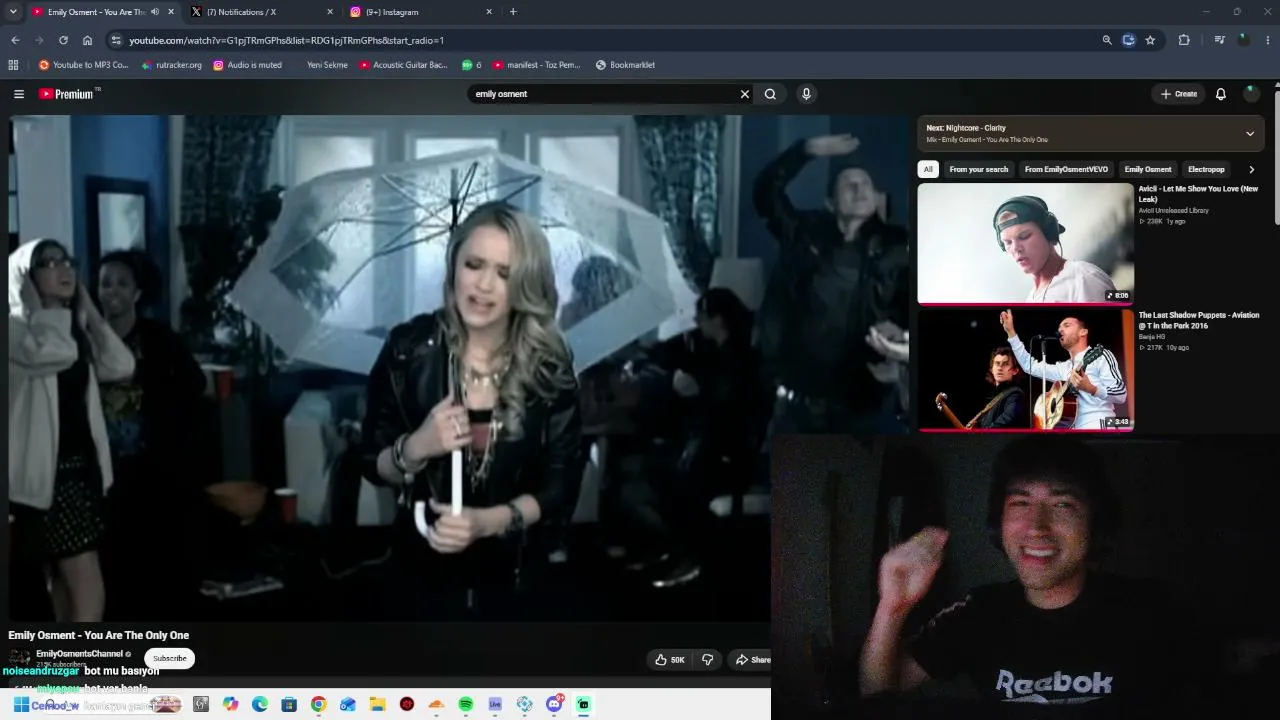Open Chrome tab search dropdown
1280x720 pixels.
pos(13,12)
